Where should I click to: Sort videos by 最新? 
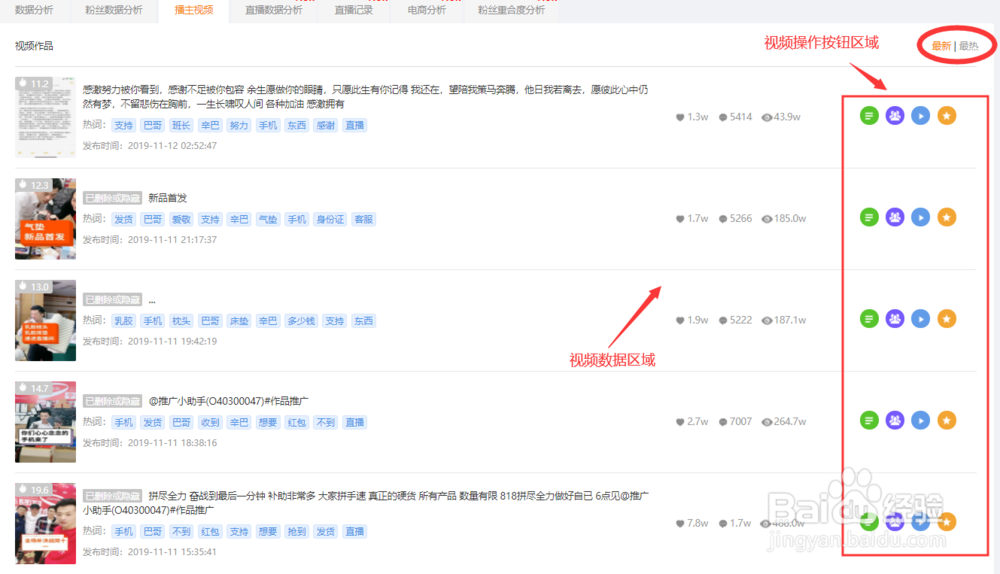coord(941,46)
